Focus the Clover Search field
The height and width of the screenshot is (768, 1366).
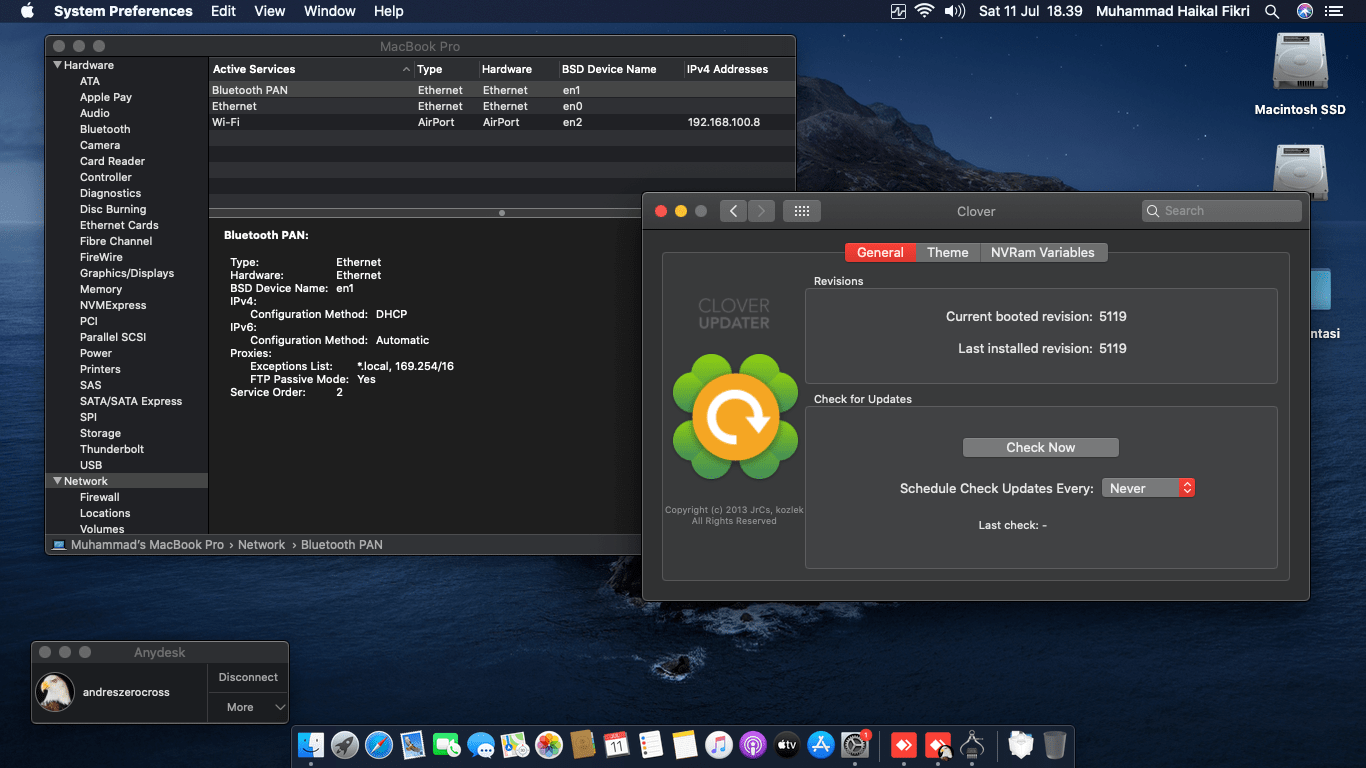(x=1222, y=211)
